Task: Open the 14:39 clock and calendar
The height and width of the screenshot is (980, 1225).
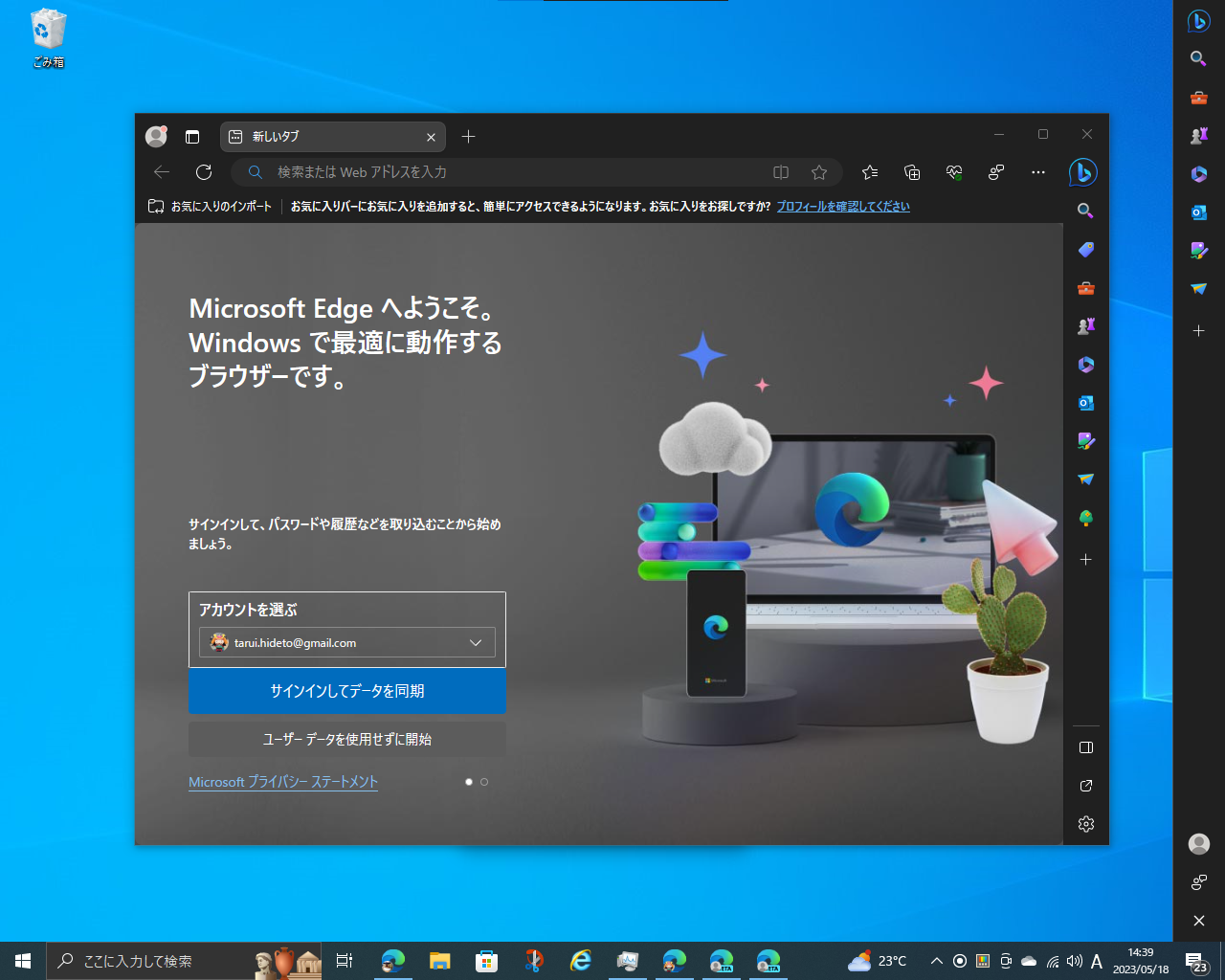Action: pyautogui.click(x=1141, y=961)
